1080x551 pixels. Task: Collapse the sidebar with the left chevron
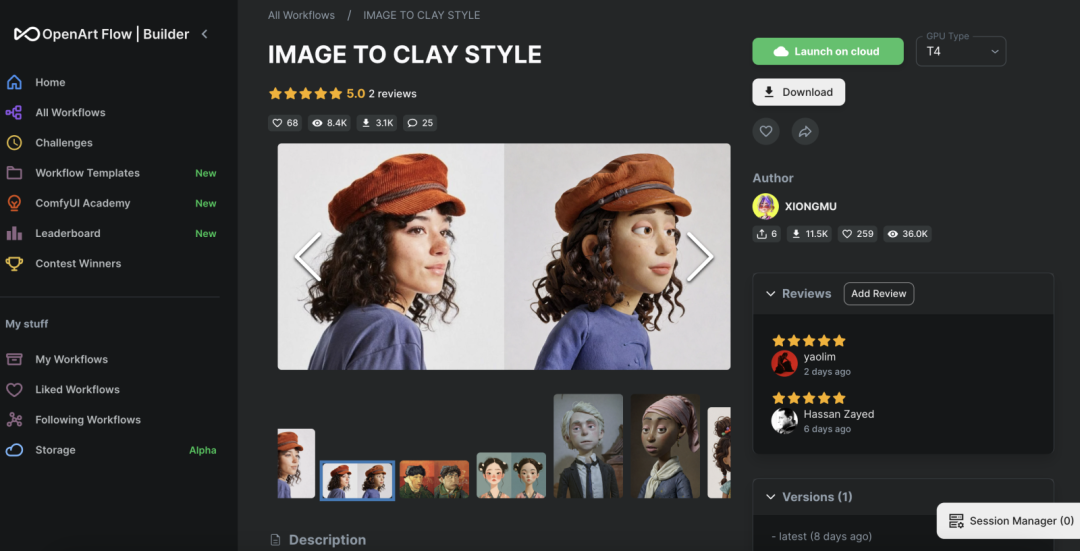click(204, 34)
